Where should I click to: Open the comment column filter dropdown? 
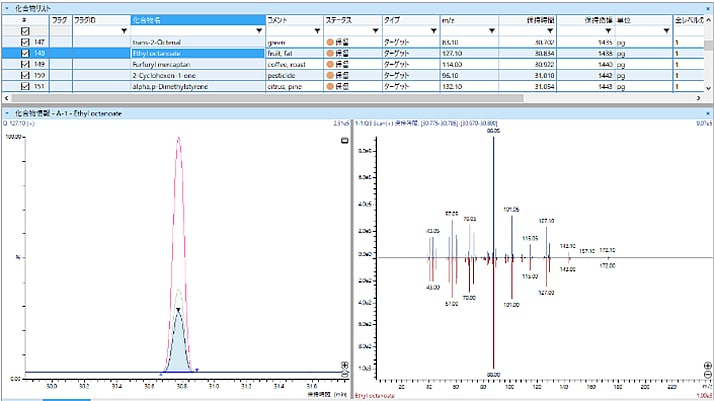pos(317,31)
